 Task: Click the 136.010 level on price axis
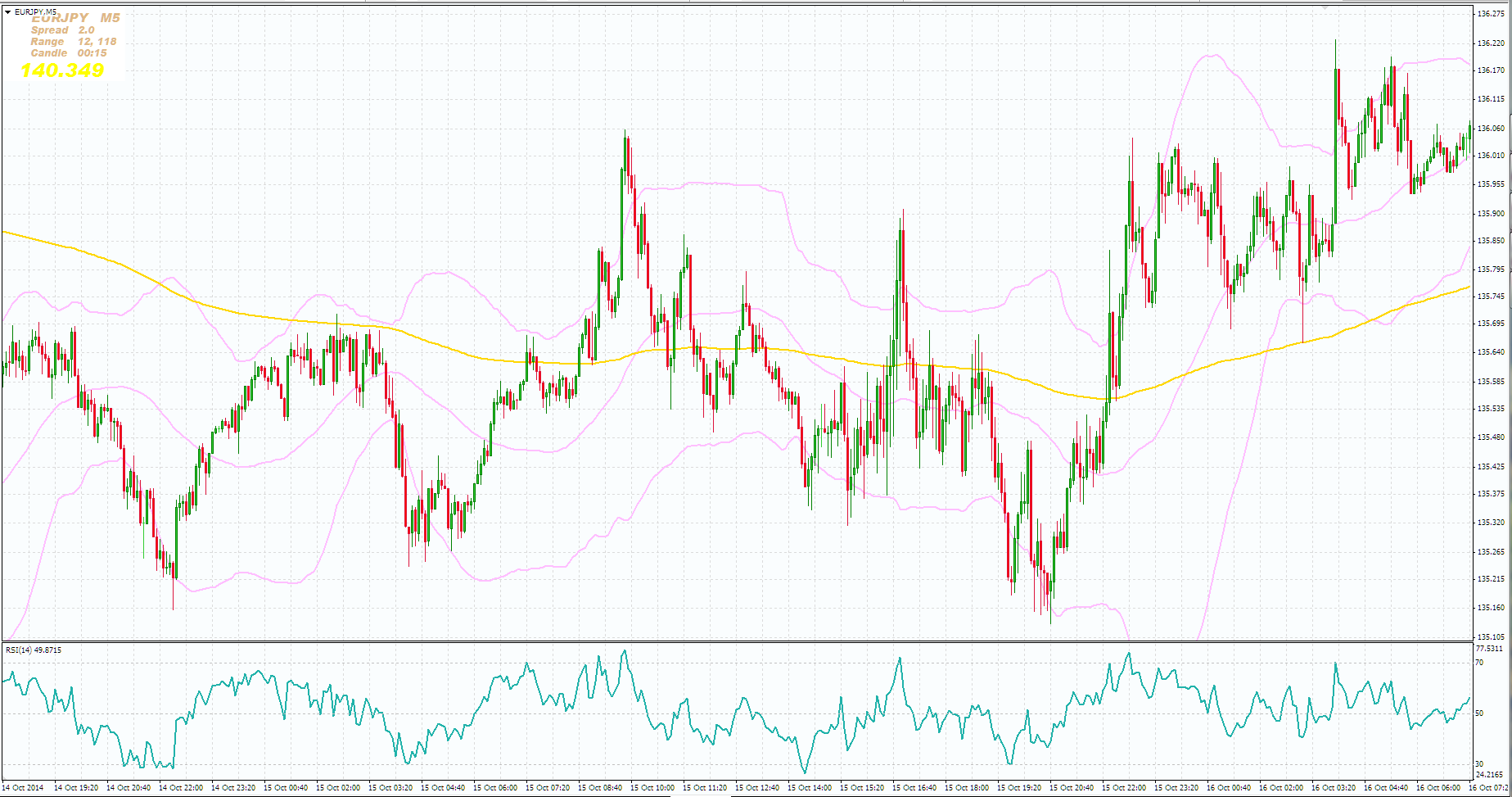pos(1488,156)
